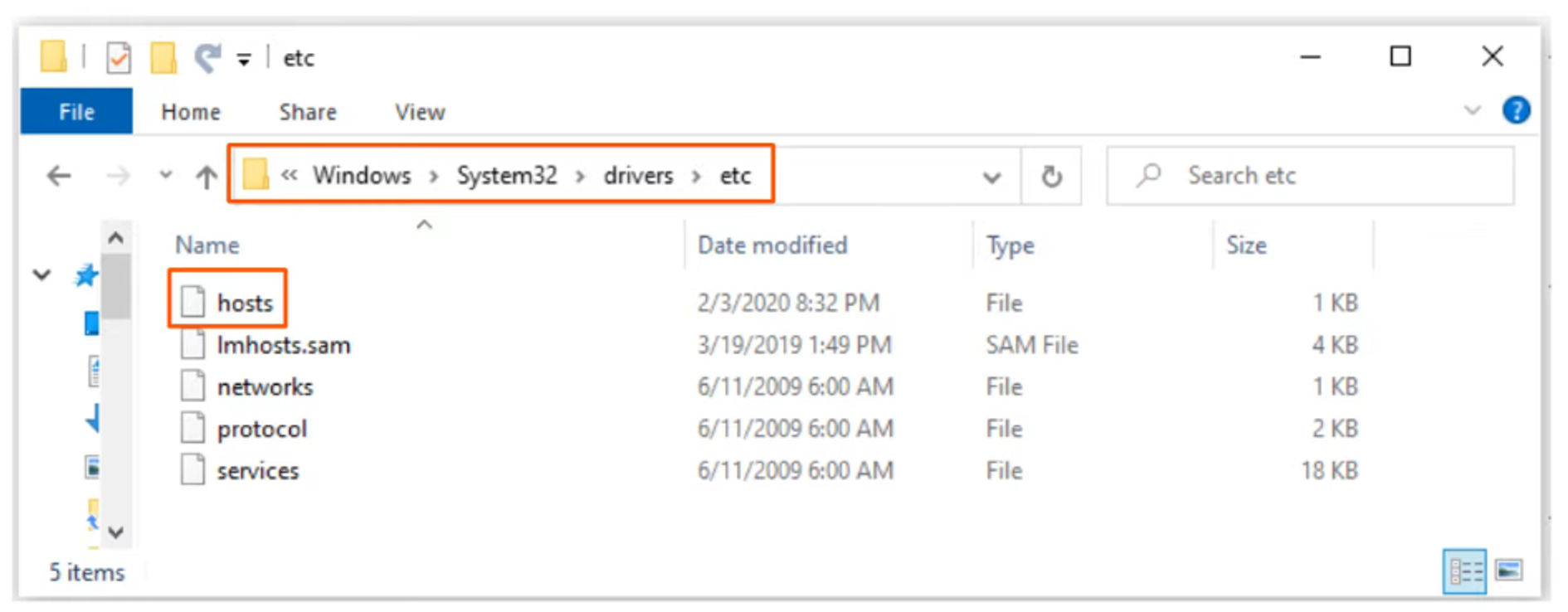This screenshot has height=612, width=1568.
Task: Open address bar previous locations dropdown
Action: [x=991, y=177]
